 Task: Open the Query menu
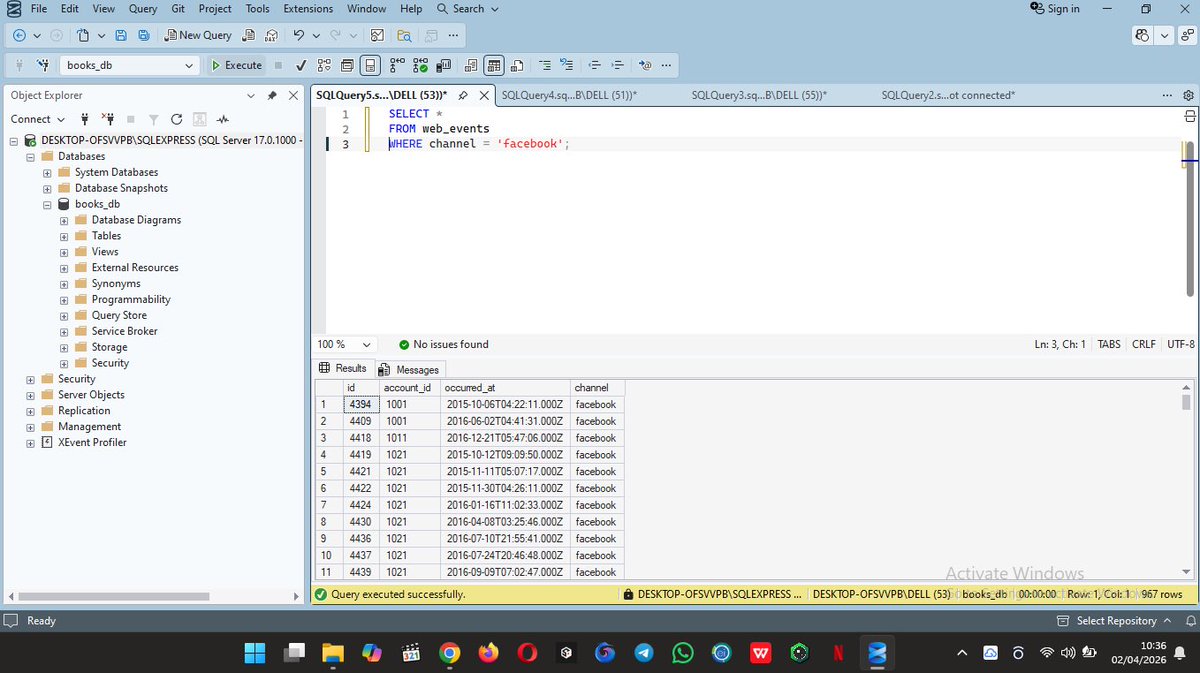[x=143, y=9]
